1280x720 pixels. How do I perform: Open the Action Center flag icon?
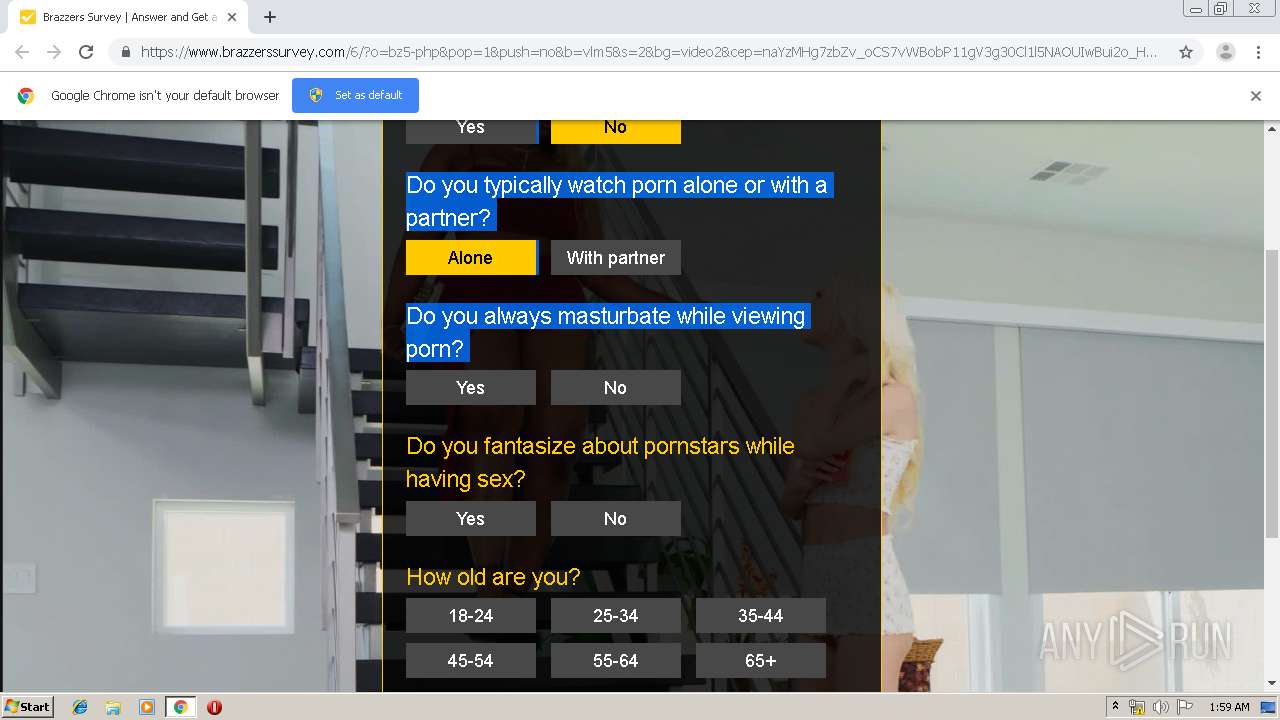[x=1184, y=707]
